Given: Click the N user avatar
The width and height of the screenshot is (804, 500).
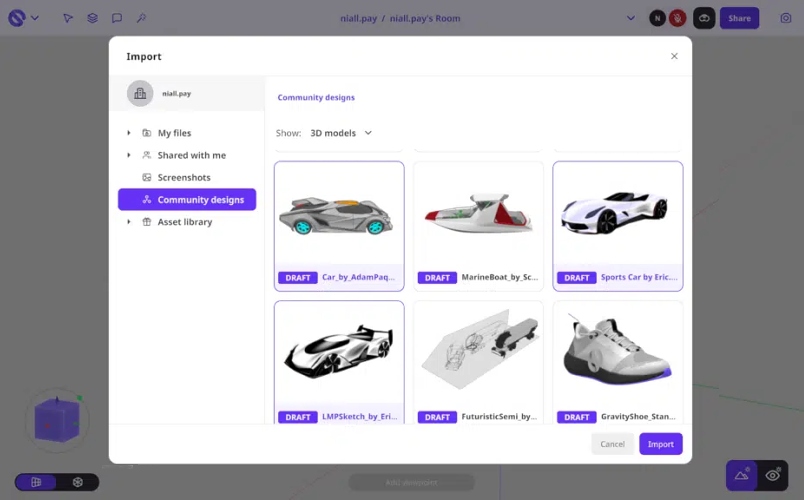Looking at the screenshot, I should [657, 18].
